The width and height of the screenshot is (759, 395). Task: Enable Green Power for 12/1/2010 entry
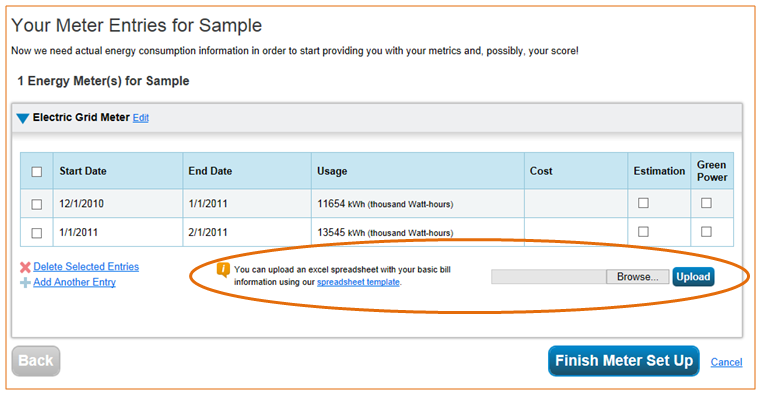tap(706, 203)
